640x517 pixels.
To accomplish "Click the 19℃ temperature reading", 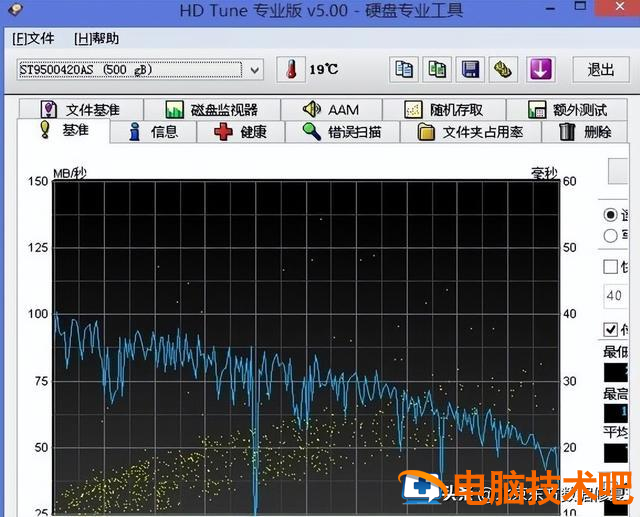I will 323,70.
